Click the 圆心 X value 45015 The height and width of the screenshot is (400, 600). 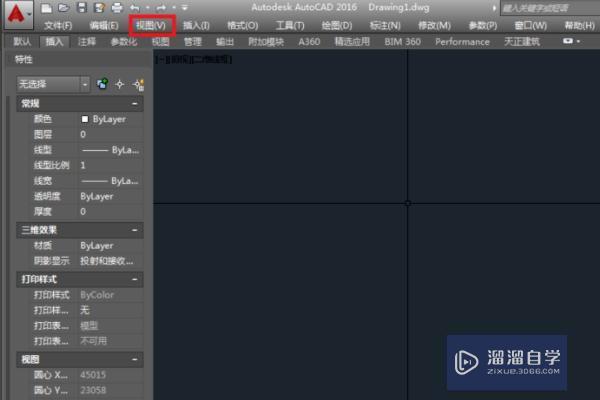click(x=110, y=375)
